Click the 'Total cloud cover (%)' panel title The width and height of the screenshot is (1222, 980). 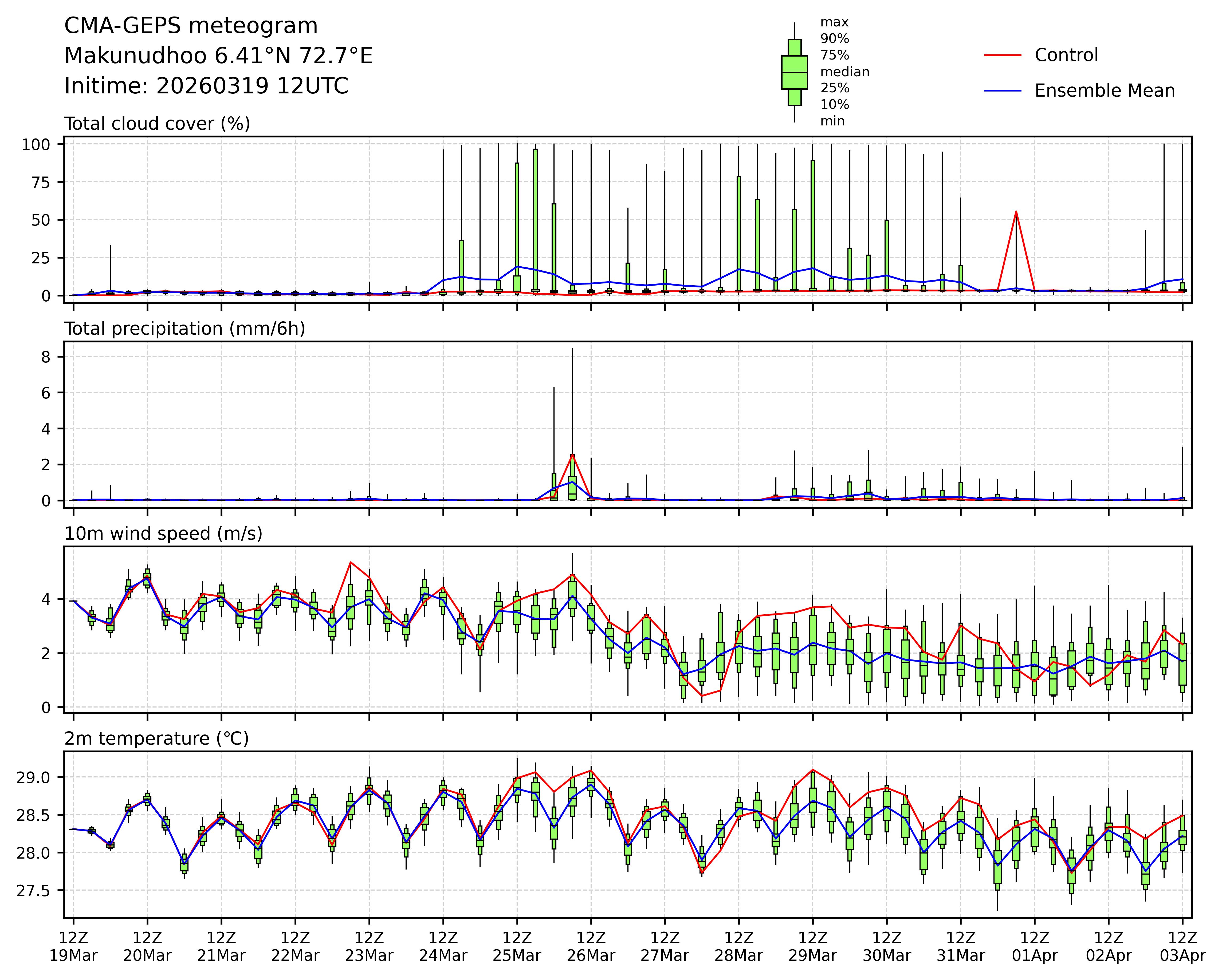click(157, 124)
